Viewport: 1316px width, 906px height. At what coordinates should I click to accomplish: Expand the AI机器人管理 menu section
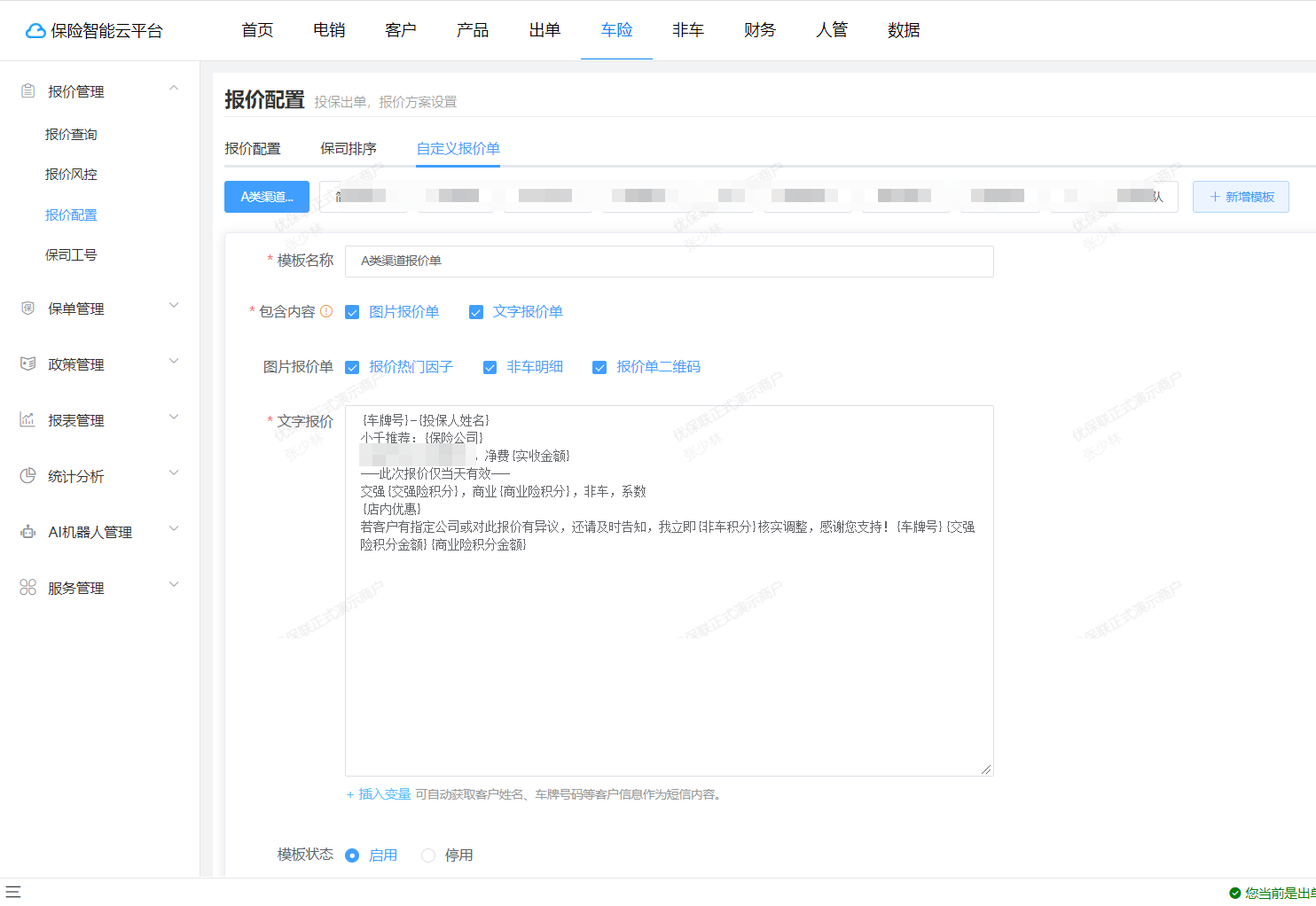174,528
